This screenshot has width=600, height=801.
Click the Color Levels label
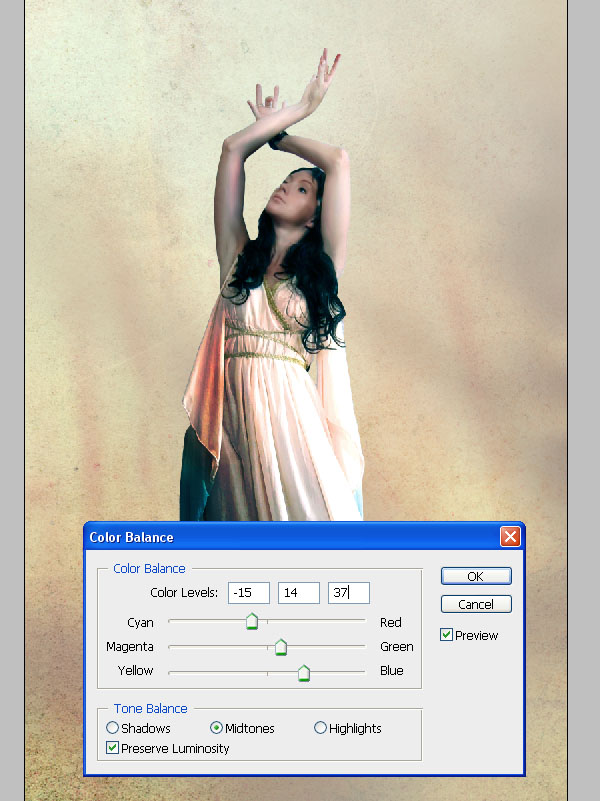[184, 592]
